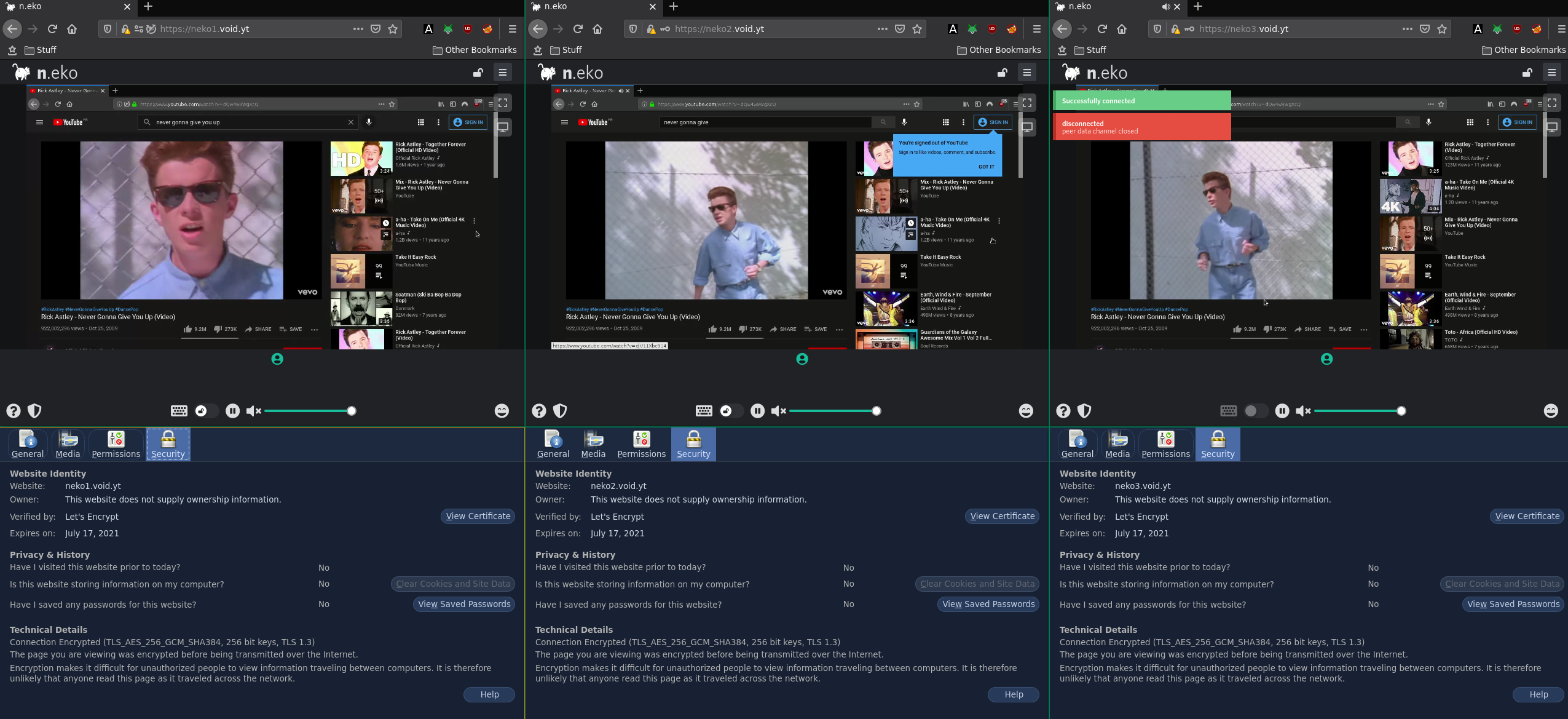Open page actions menu in neko3 address bar
This screenshot has width=1568, height=719.
[x=1407, y=29]
